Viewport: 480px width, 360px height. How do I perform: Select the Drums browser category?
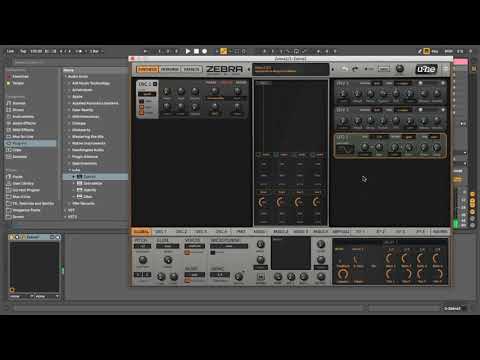point(18,110)
